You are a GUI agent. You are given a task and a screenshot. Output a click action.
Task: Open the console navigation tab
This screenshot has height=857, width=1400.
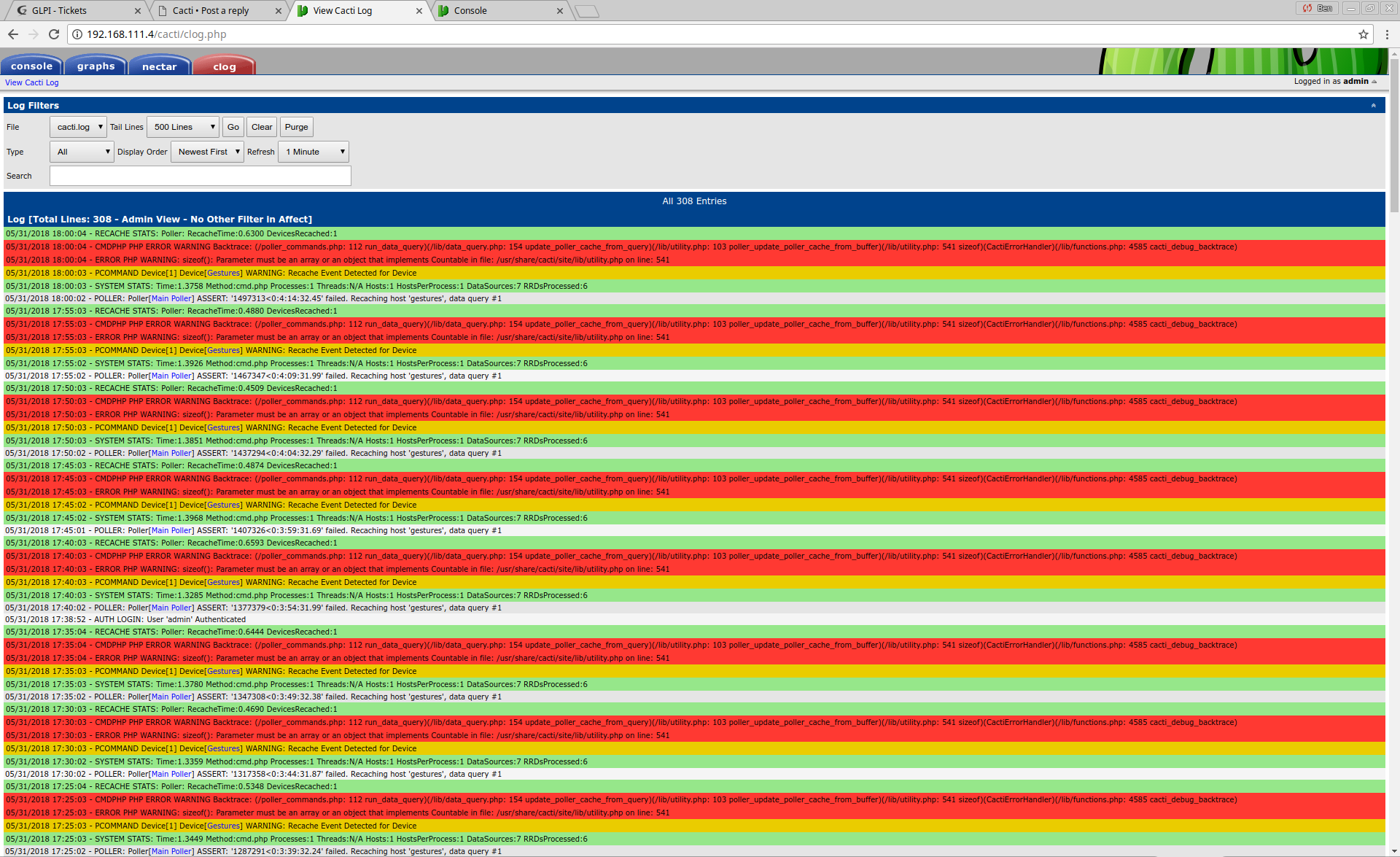pos(31,66)
